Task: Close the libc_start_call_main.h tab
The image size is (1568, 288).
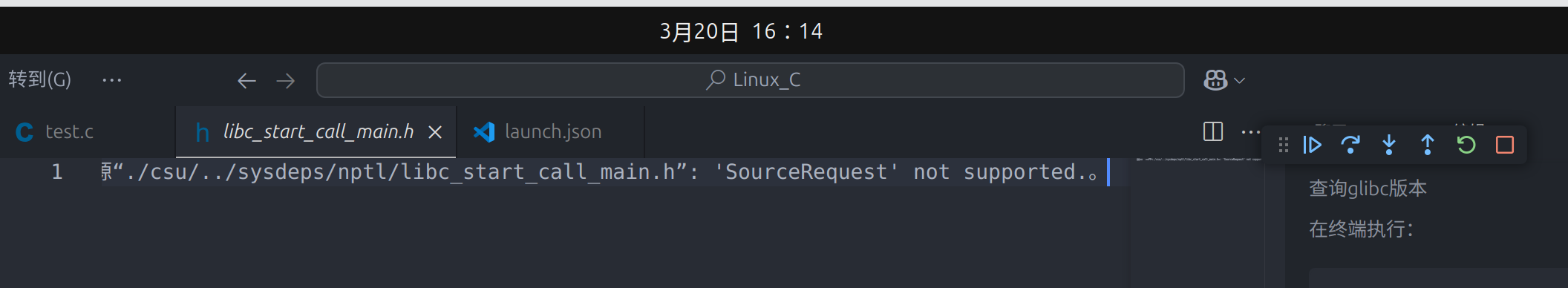Action: (435, 132)
